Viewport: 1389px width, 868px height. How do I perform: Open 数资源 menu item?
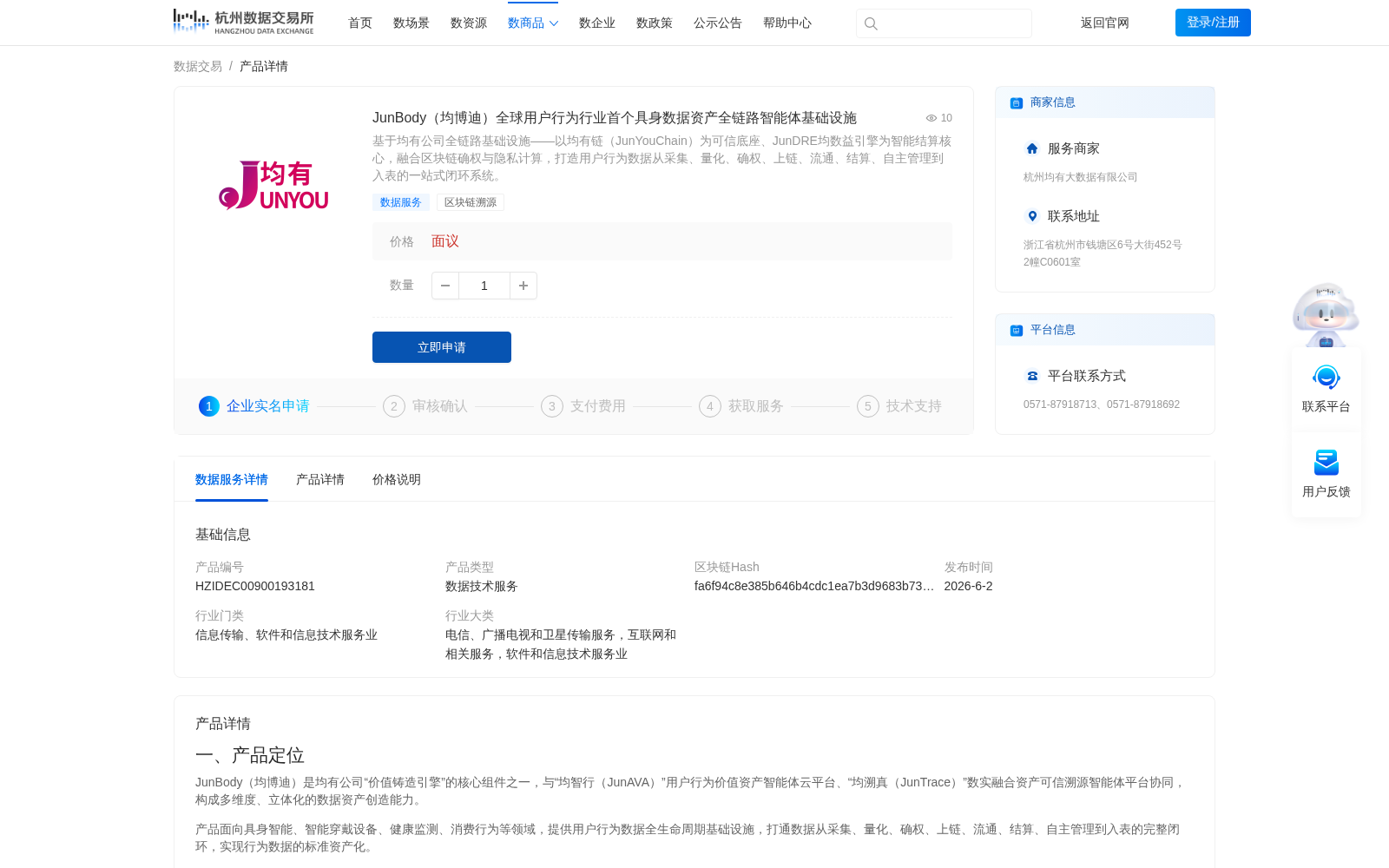pos(469,23)
